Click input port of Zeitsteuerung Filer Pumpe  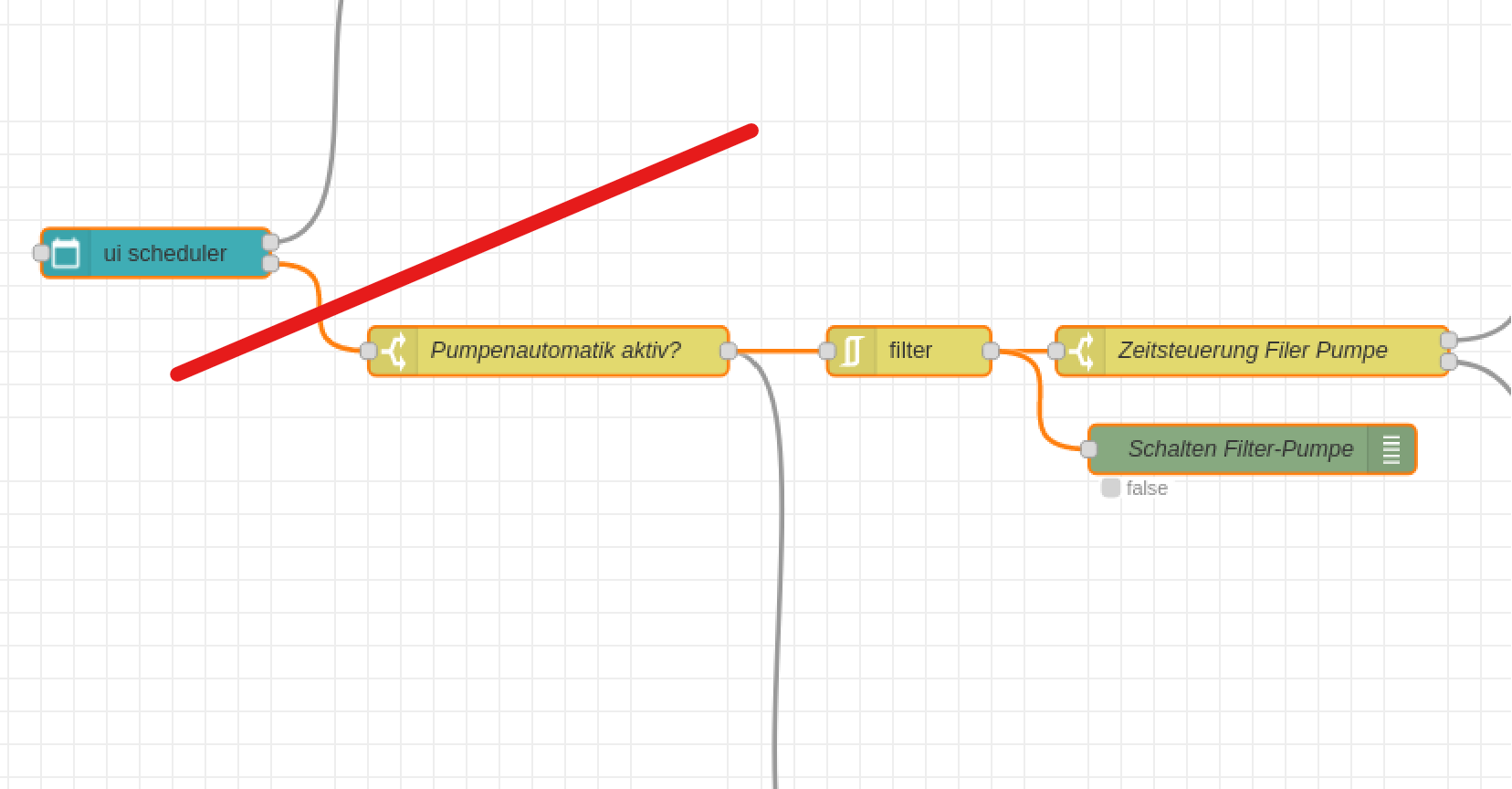[x=1056, y=351]
